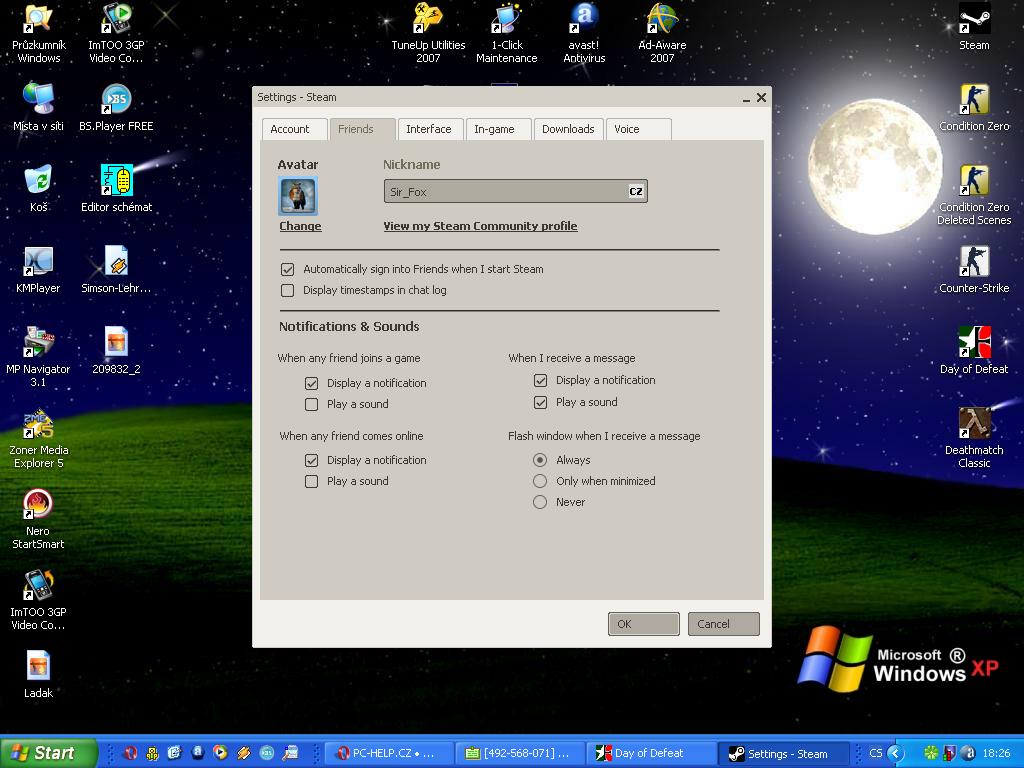Image resolution: width=1024 pixels, height=768 pixels.
Task: Toggle sound when receiving a message
Action: (x=540, y=402)
